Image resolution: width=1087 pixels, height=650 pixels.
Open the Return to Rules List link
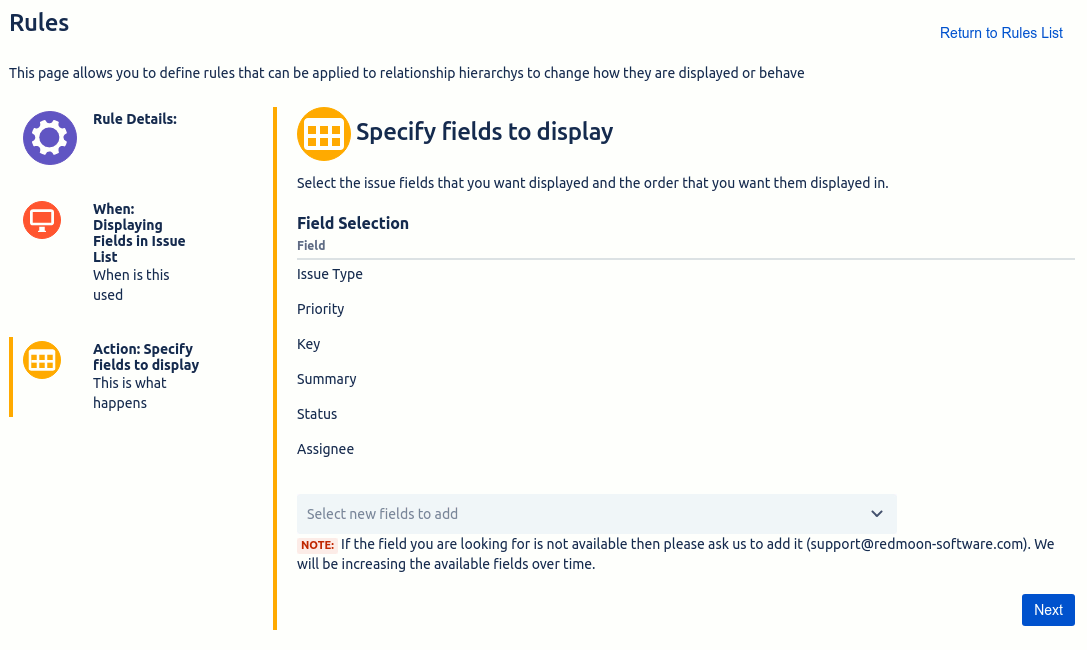click(x=1001, y=33)
